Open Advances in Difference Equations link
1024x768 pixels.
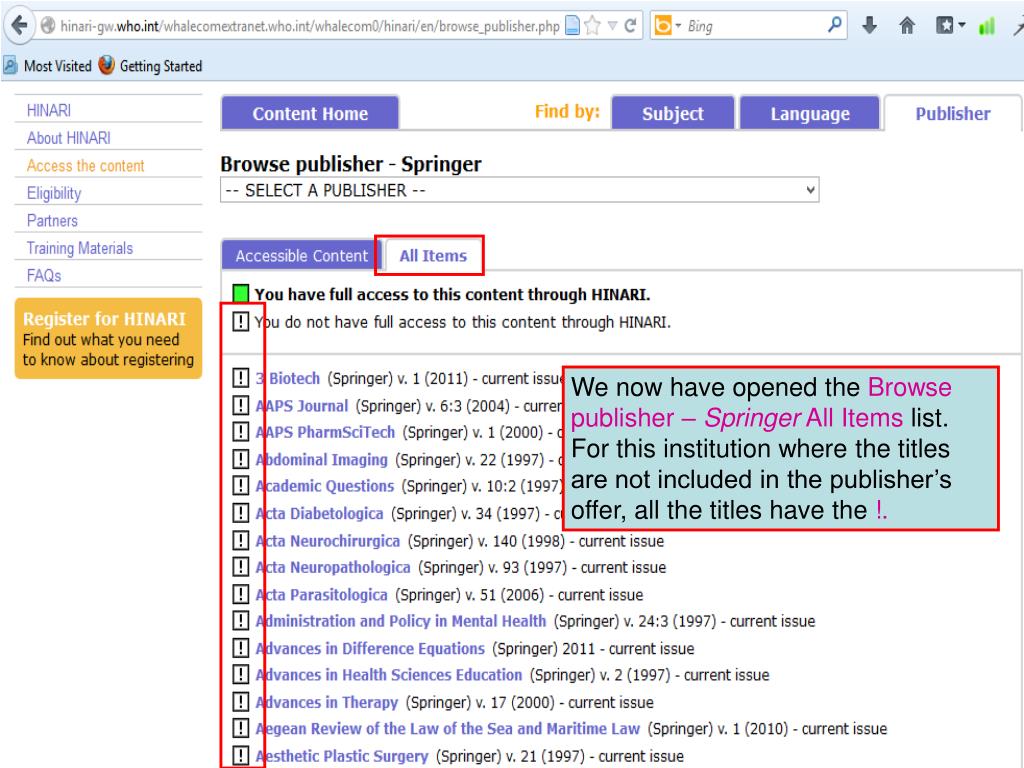[x=370, y=648]
